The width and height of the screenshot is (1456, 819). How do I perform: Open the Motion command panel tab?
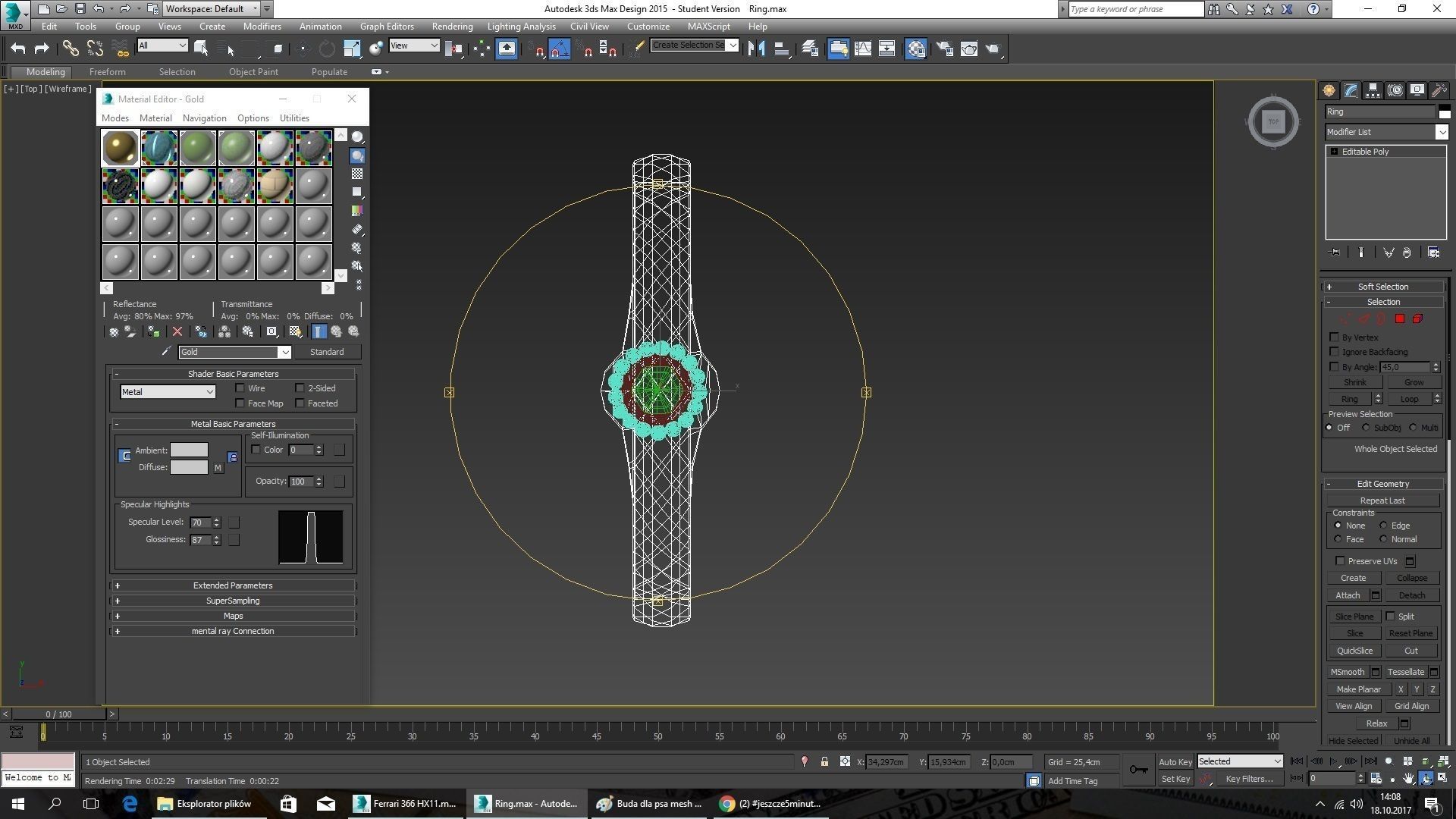(1395, 90)
